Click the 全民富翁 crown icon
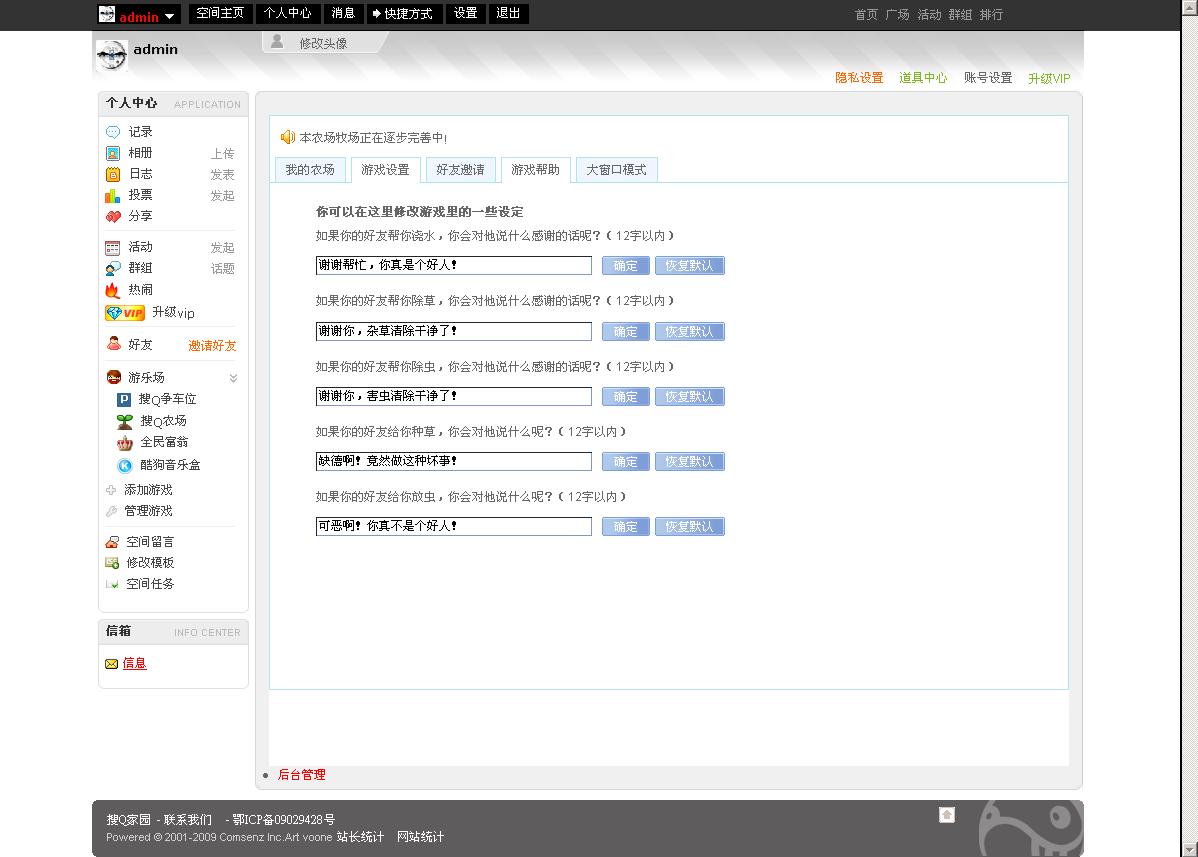Viewport: 1198px width, 857px height. click(124, 442)
